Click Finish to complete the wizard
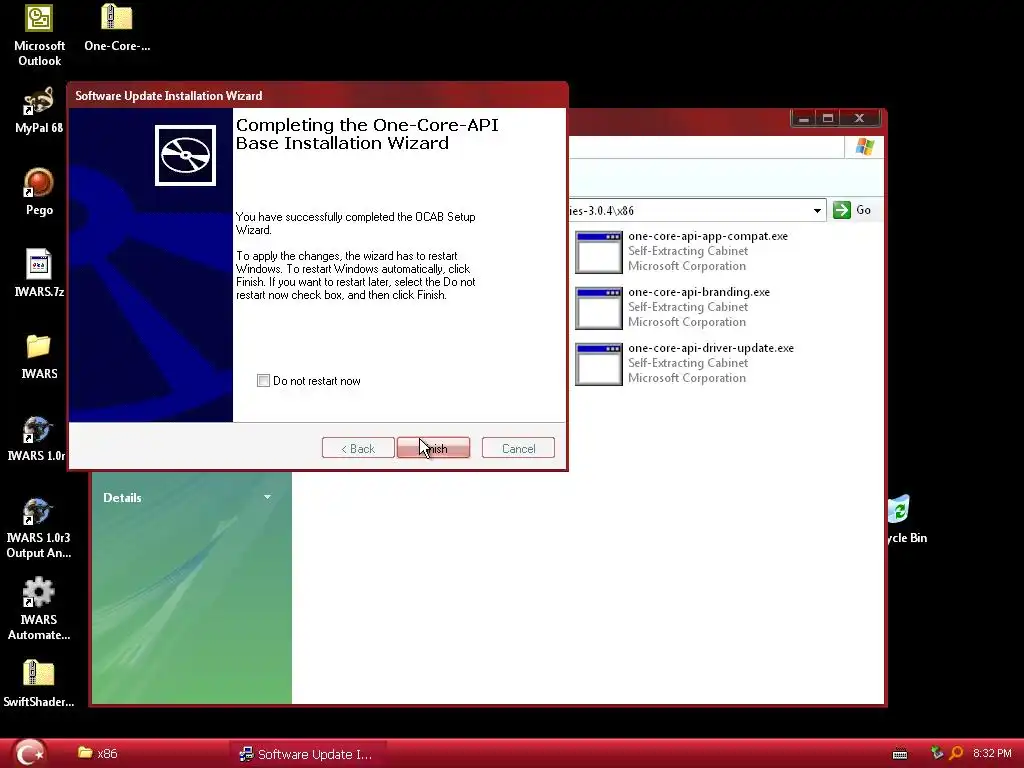1024x768 pixels. coord(433,448)
